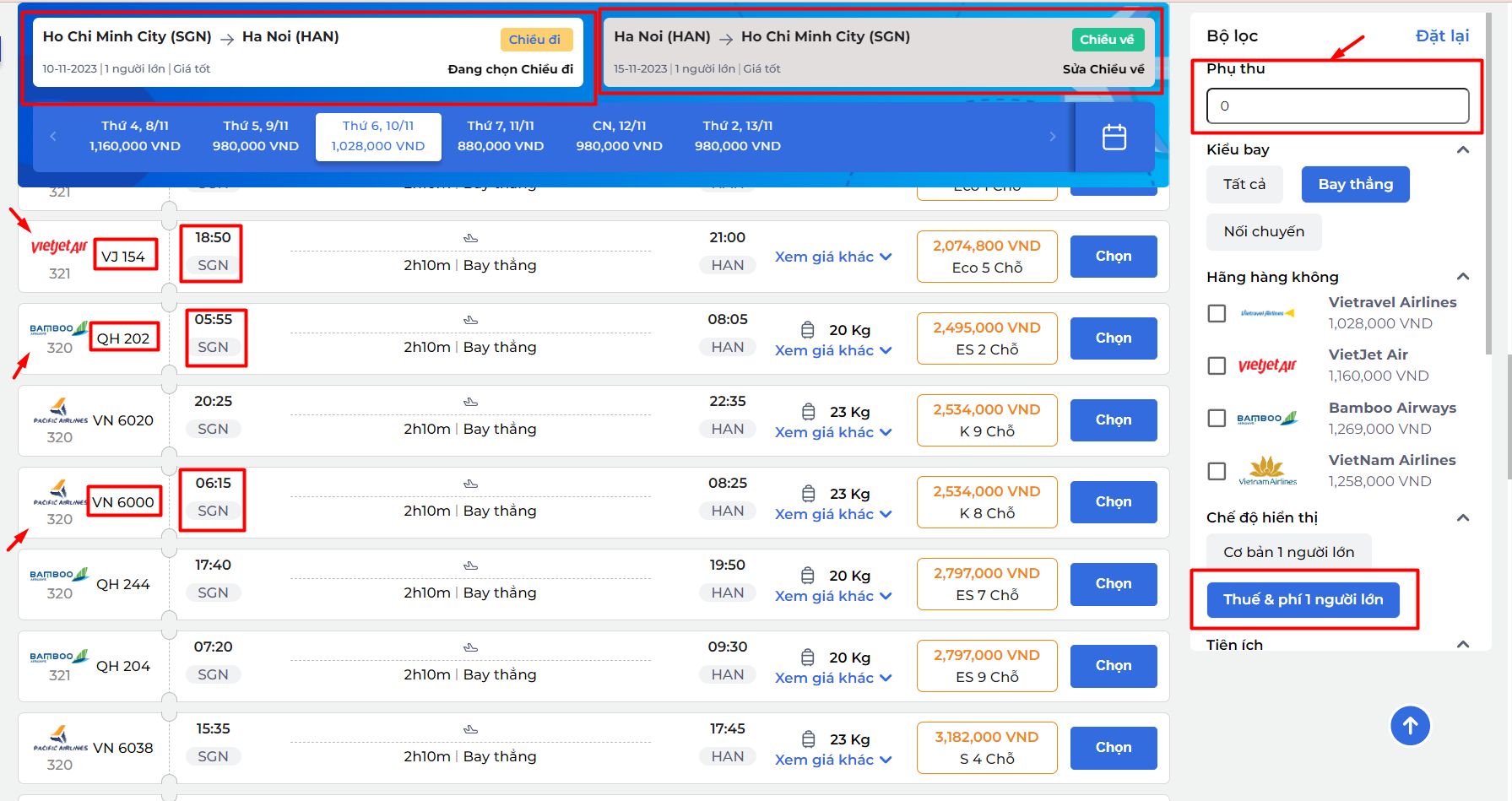Enable the VietNam Airlines filter checkbox
Screen dimensions: 1512x801
tap(1217, 471)
